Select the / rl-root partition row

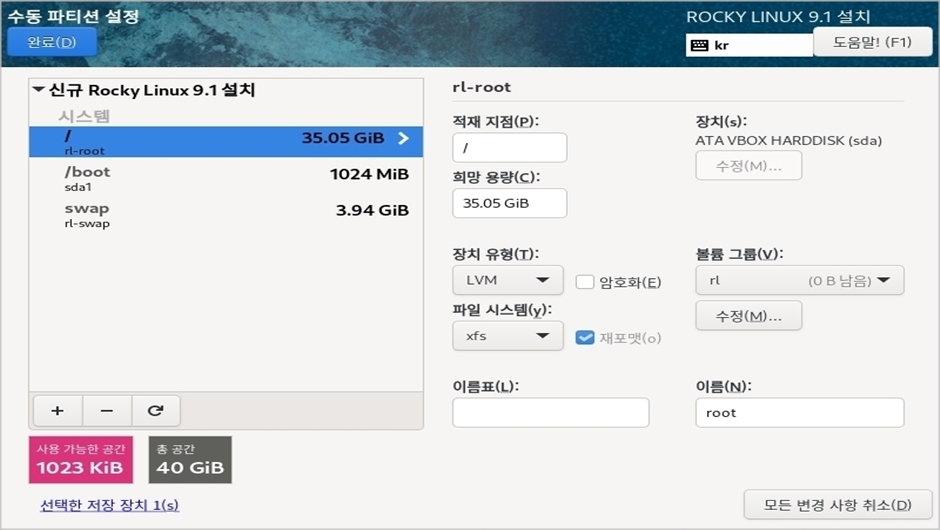point(226,141)
